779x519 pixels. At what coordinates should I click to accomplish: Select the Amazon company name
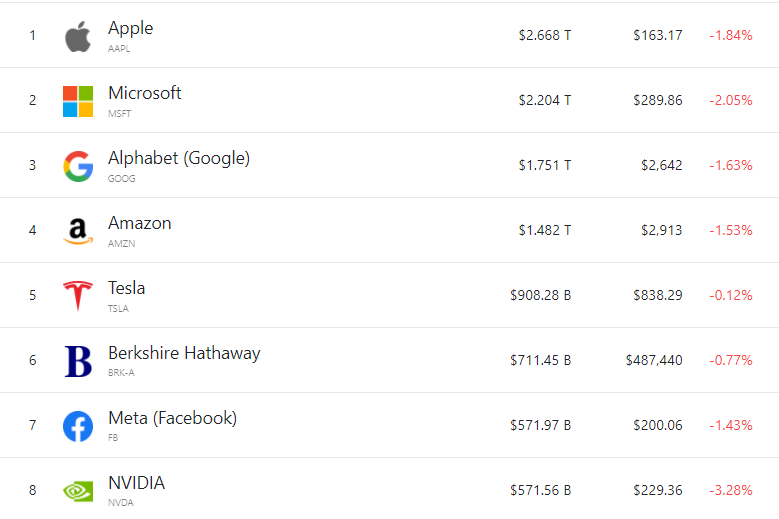pos(140,223)
